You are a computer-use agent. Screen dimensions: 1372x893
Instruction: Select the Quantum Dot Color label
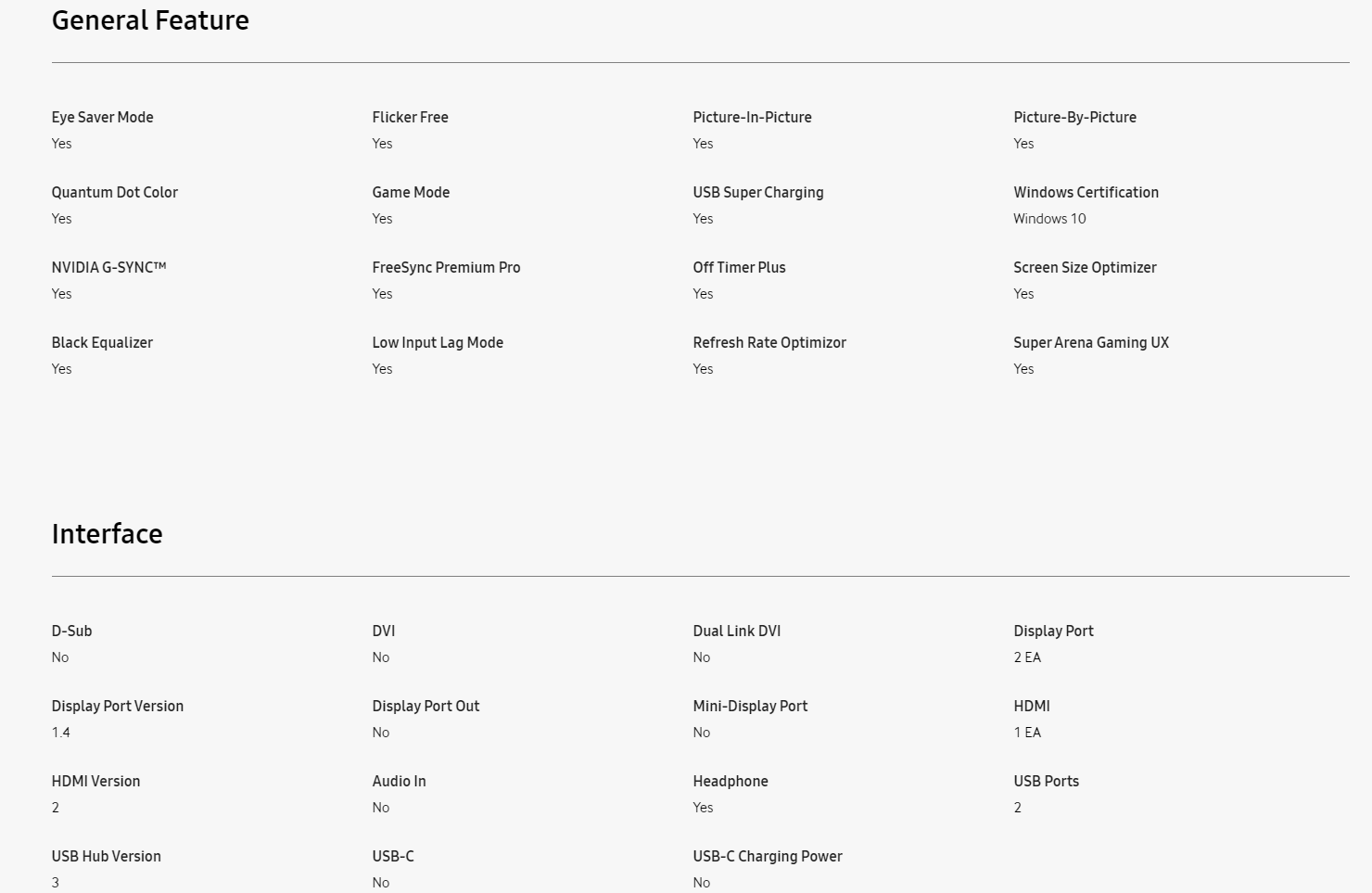click(x=115, y=192)
